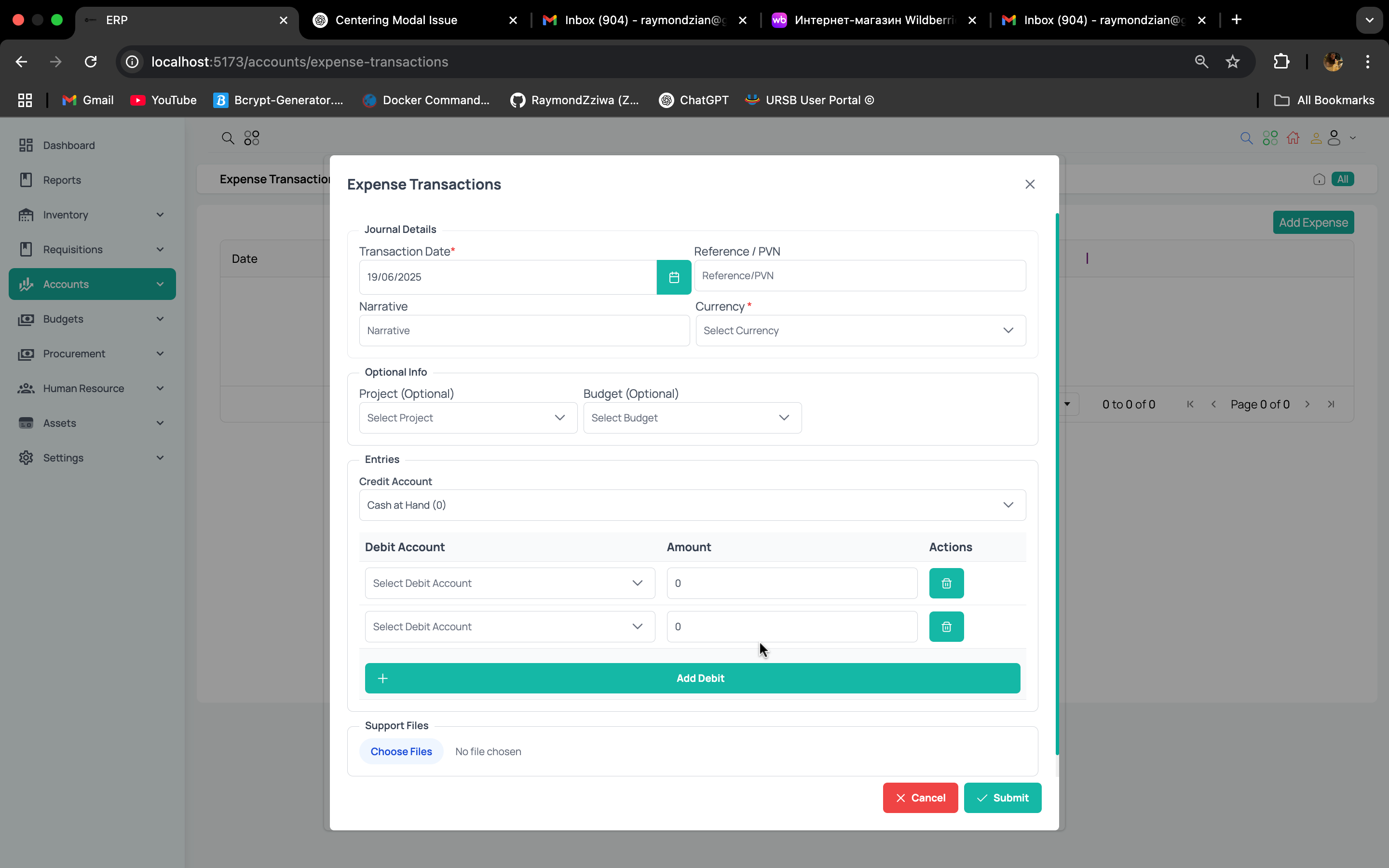
Task: Open the first Select Debit Account dropdown
Action: pyautogui.click(x=509, y=583)
